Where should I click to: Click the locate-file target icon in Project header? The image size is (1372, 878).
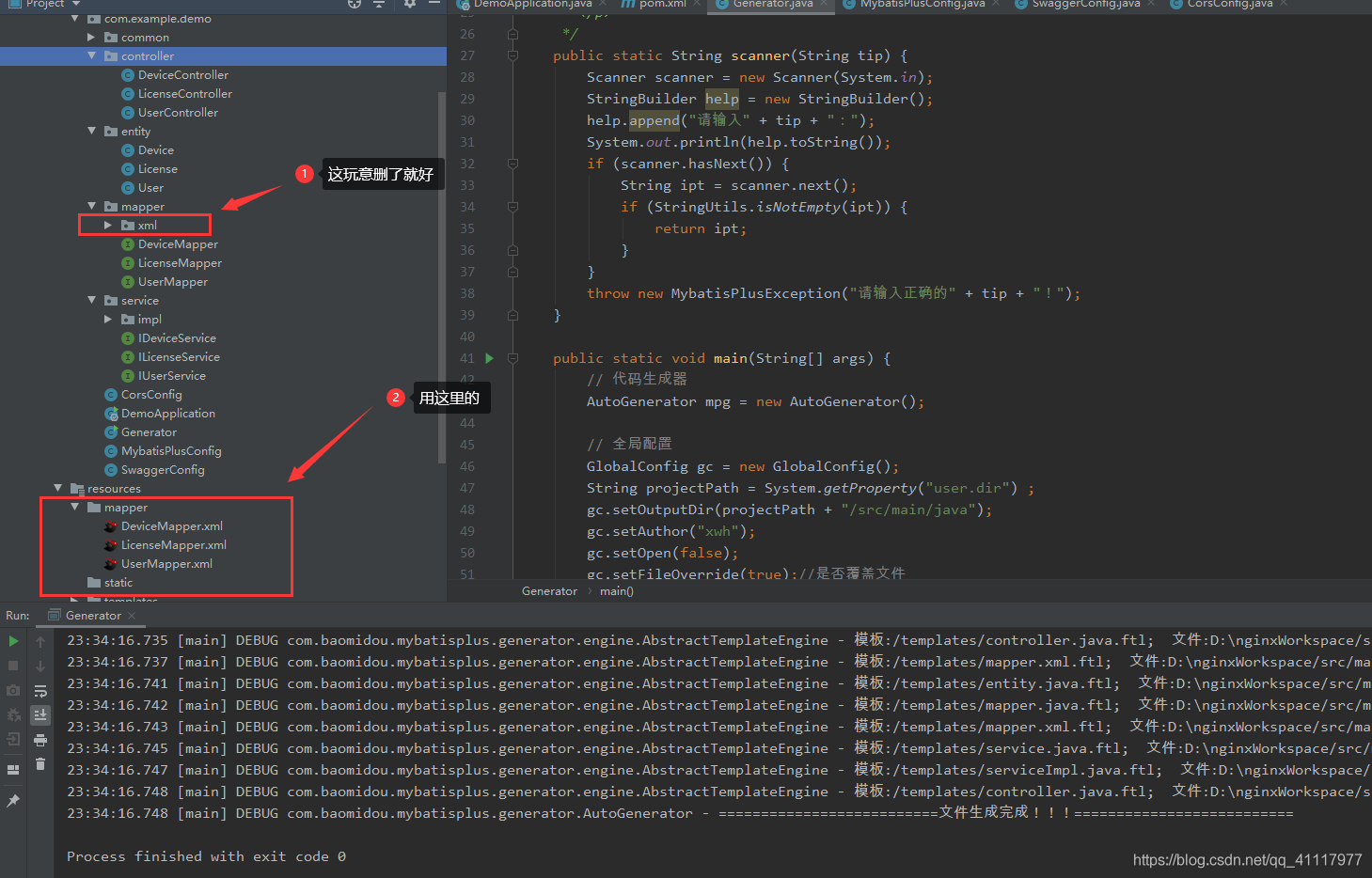pos(355,4)
